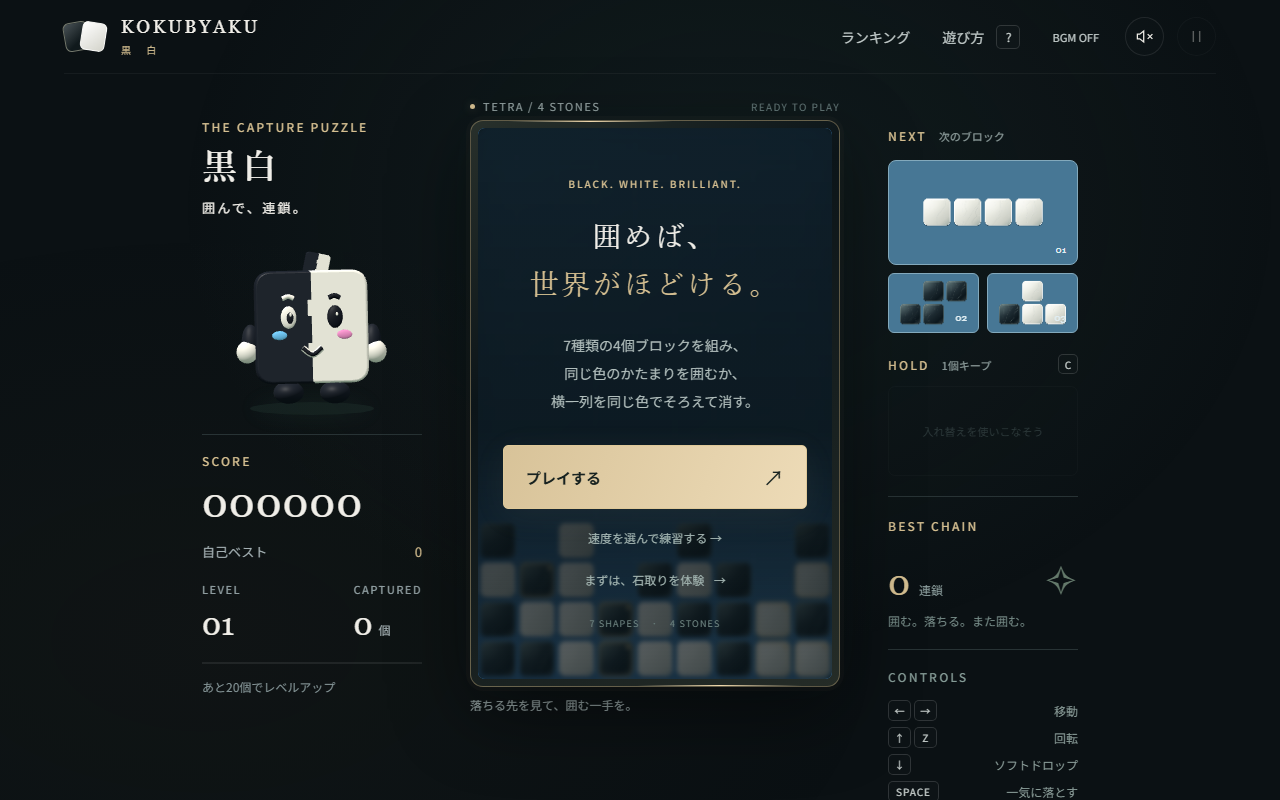
Task: Click the left arrow key icon
Action: pyautogui.click(x=899, y=711)
